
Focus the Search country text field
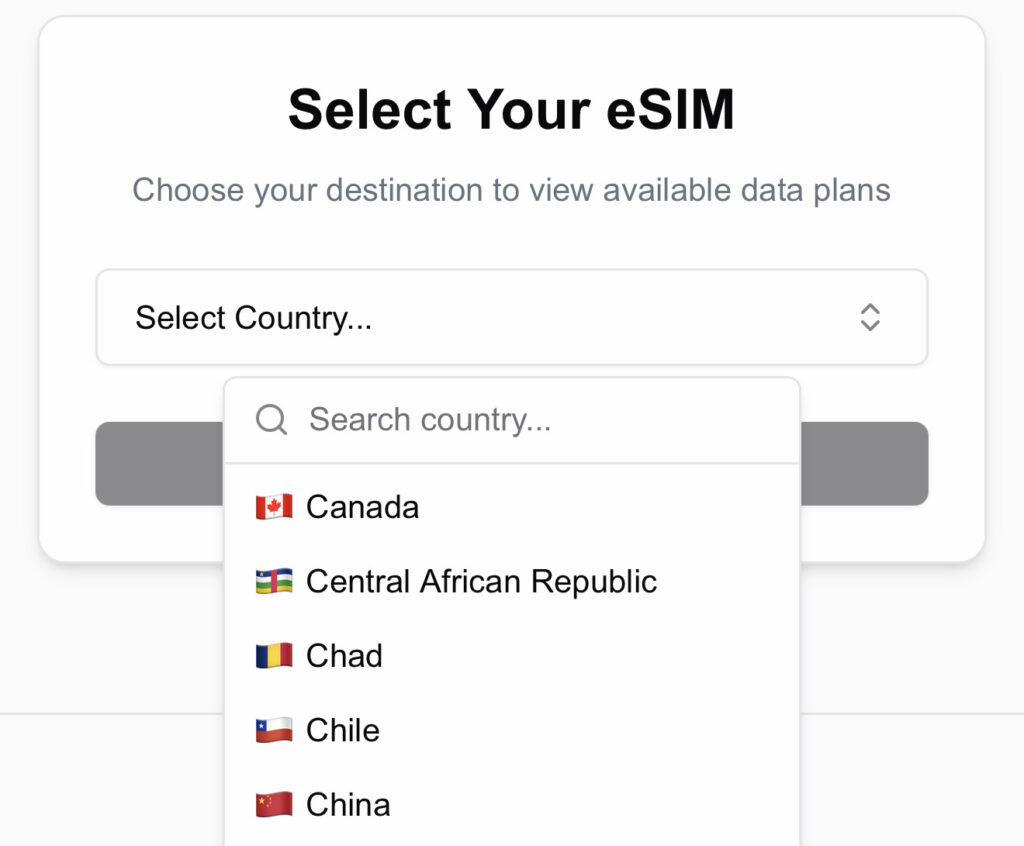tap(540, 419)
